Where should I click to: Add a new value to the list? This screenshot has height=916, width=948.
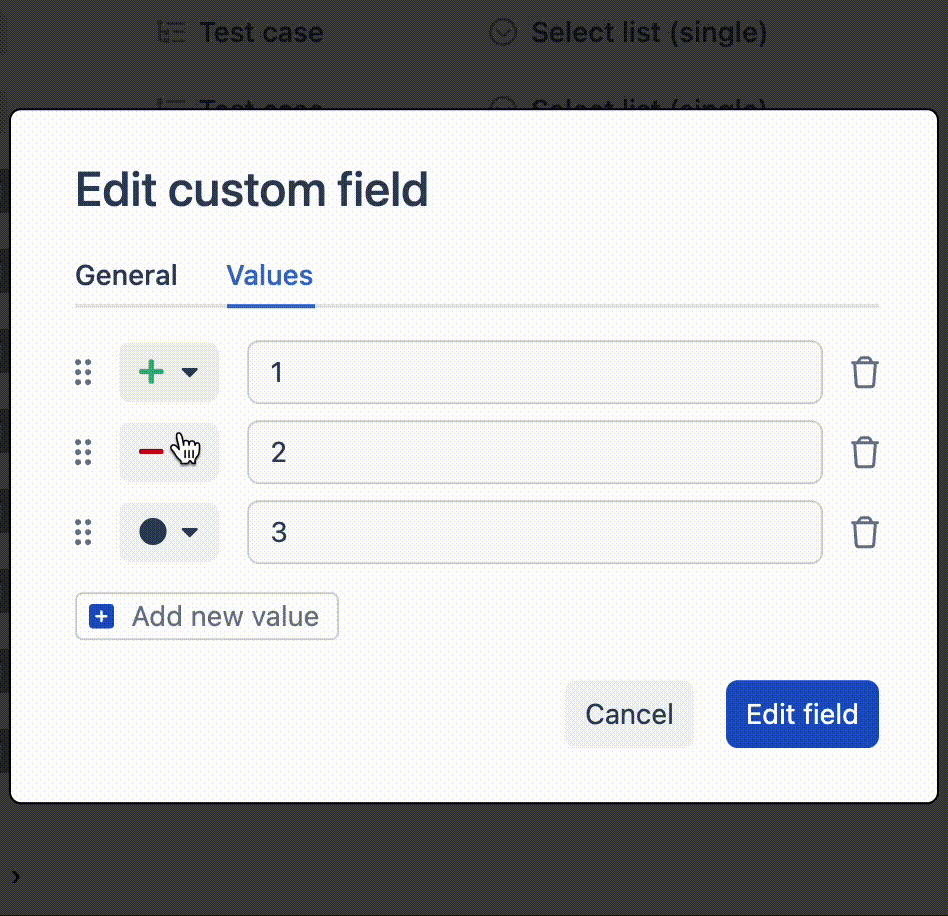(207, 616)
